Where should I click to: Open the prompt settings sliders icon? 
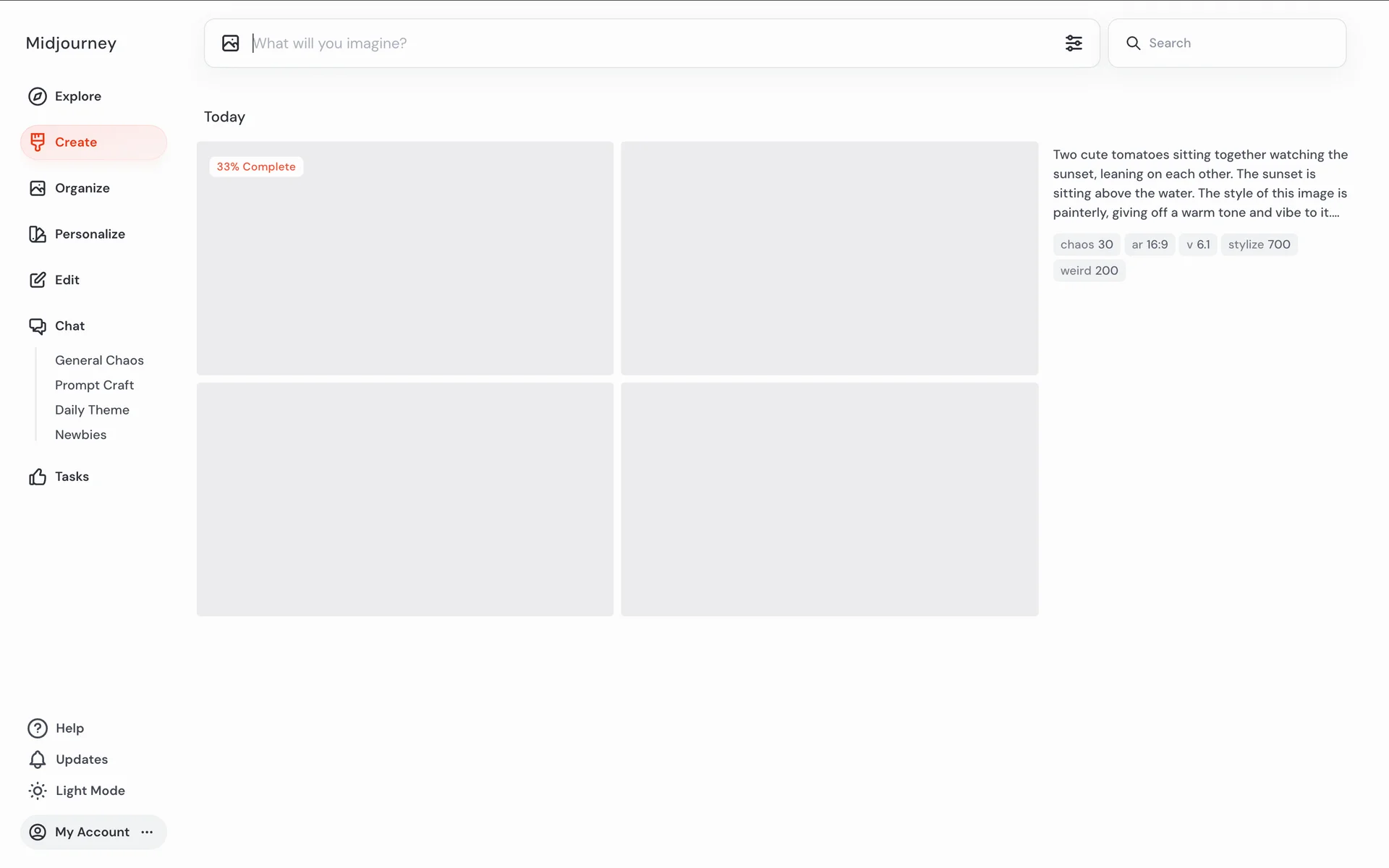[x=1074, y=43]
